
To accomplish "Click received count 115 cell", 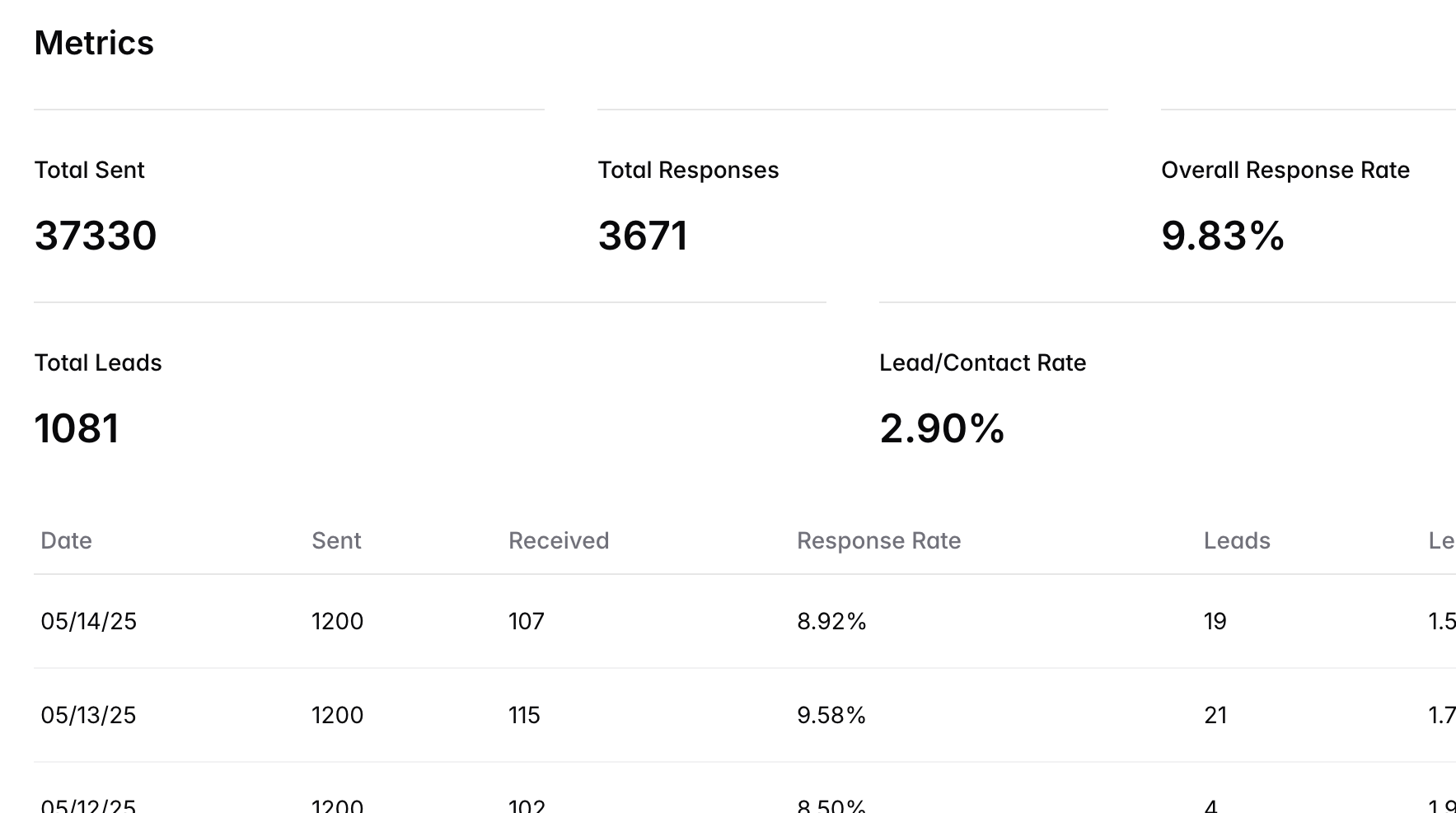I will 524,715.
